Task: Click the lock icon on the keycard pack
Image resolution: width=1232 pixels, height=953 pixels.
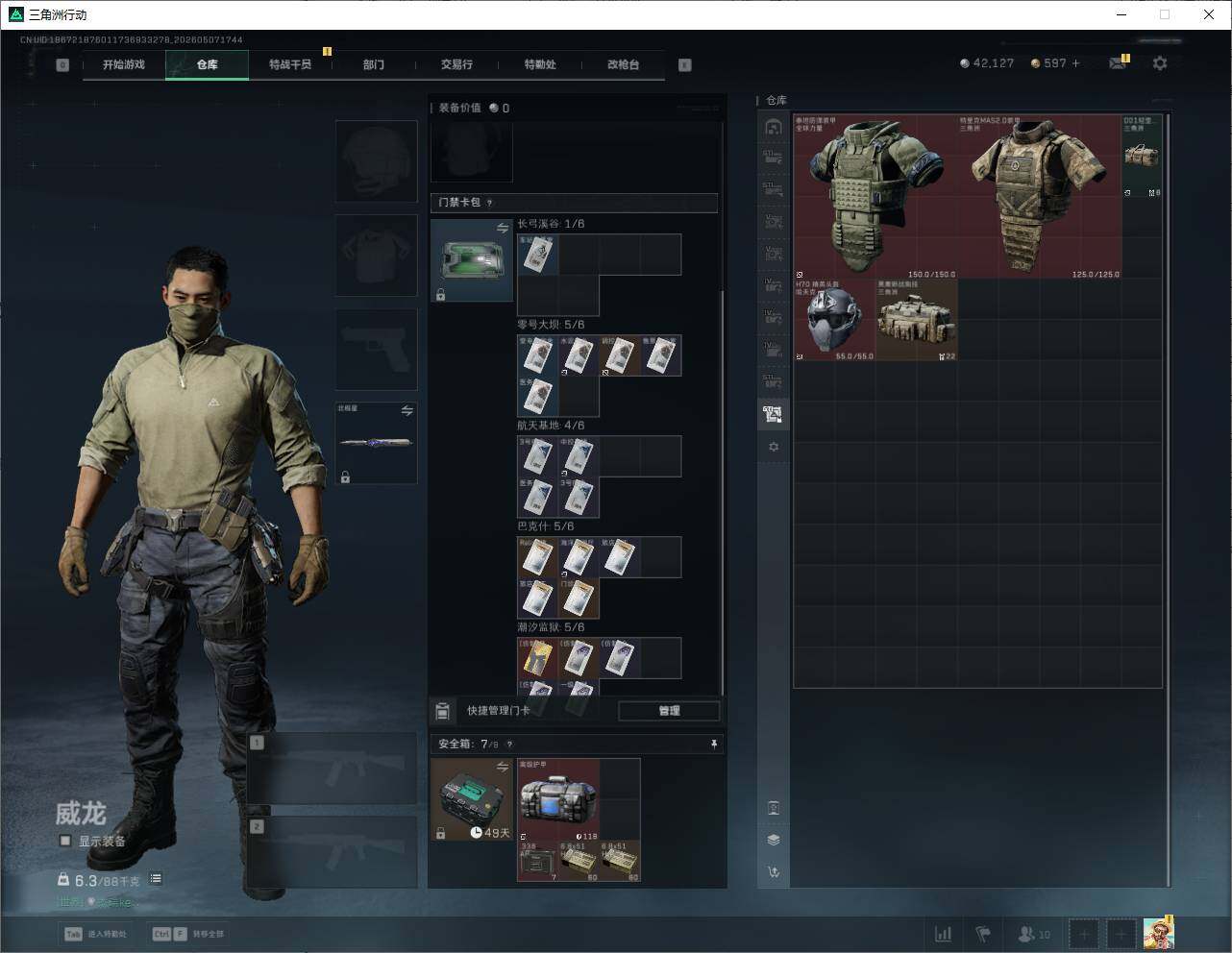Action: click(x=440, y=295)
